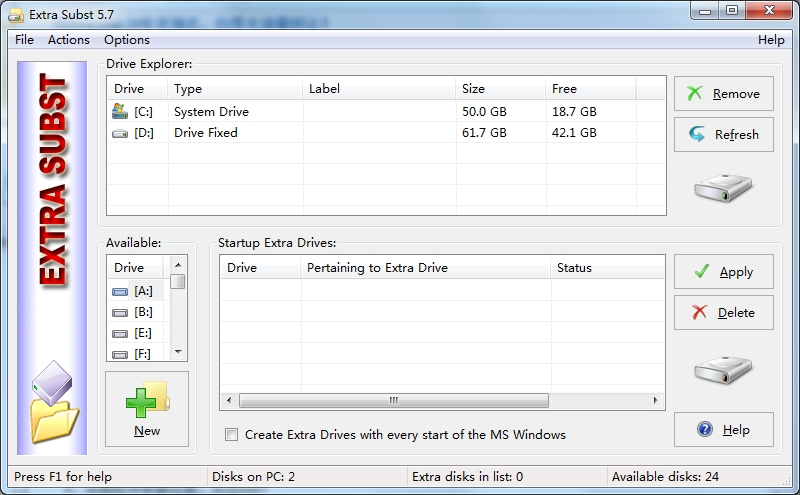Click the Available list scroll up arrow
800x495 pixels.
(x=178, y=264)
